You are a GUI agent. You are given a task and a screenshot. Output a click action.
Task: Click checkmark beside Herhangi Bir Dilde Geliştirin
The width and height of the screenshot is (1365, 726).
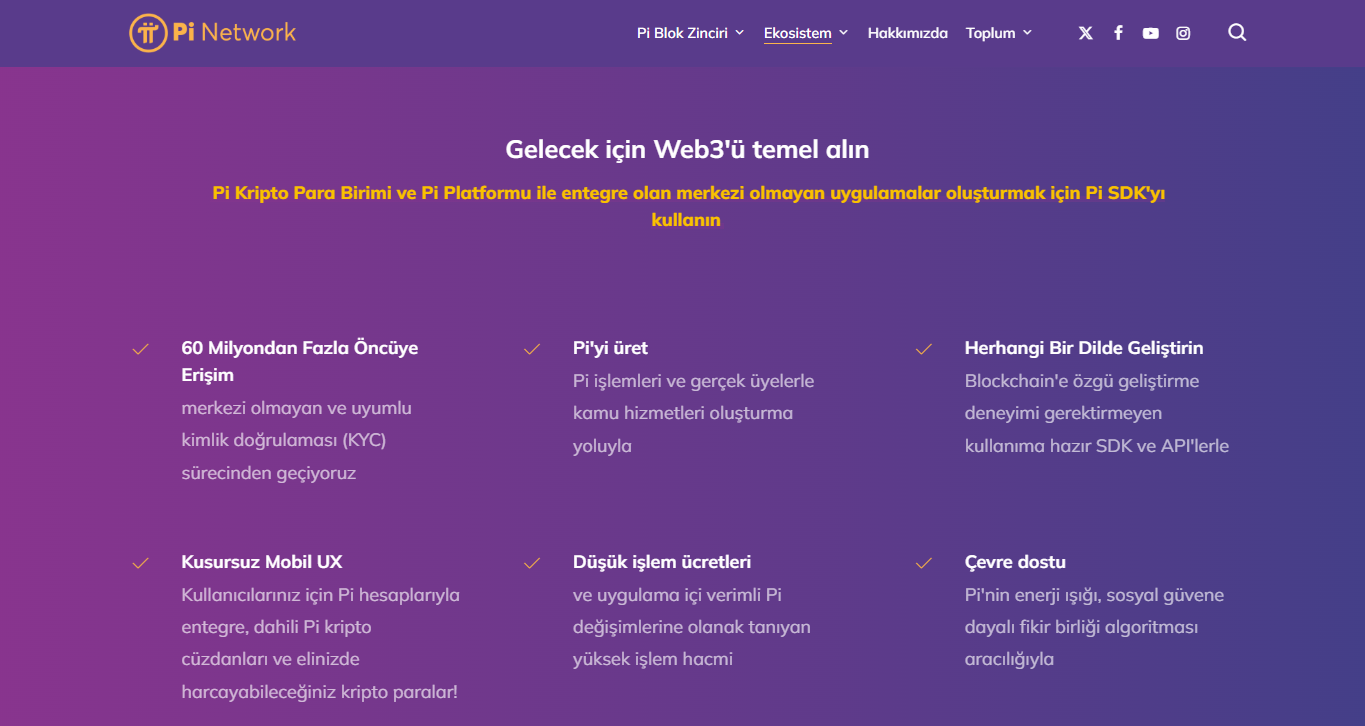coord(924,349)
